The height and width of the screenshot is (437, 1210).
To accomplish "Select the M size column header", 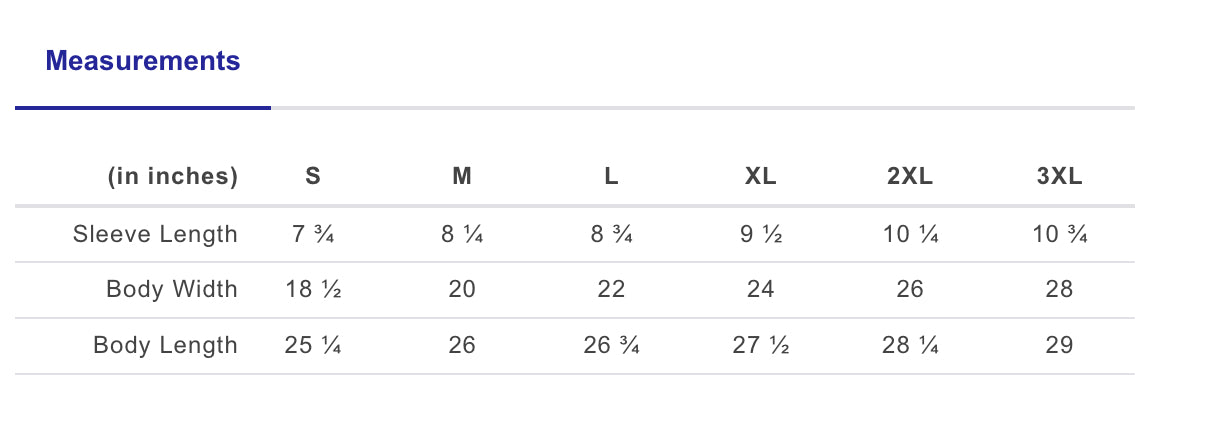I will tap(462, 177).
